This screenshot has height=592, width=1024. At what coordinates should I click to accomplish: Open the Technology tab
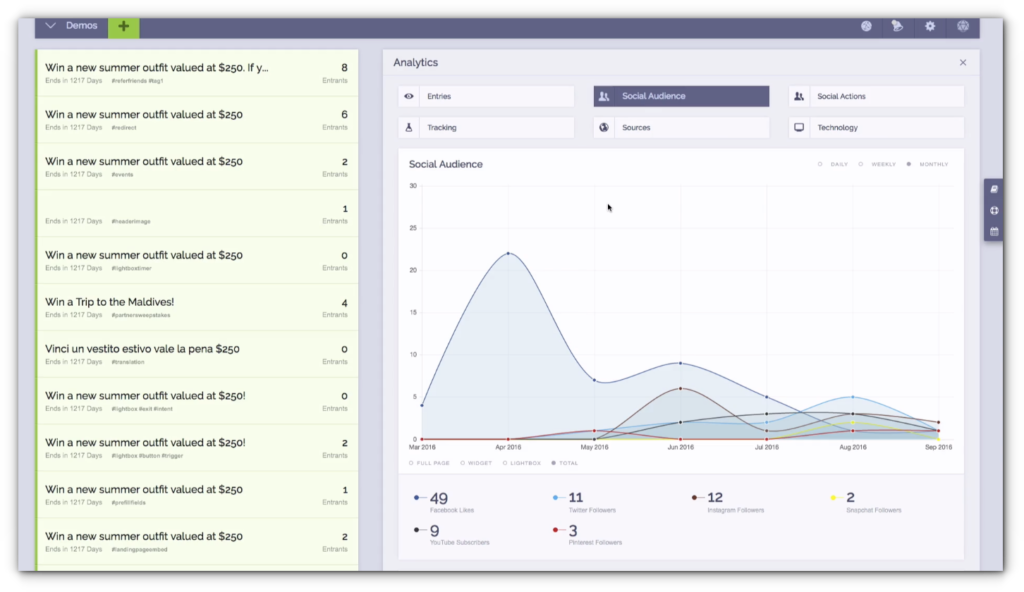pos(876,127)
